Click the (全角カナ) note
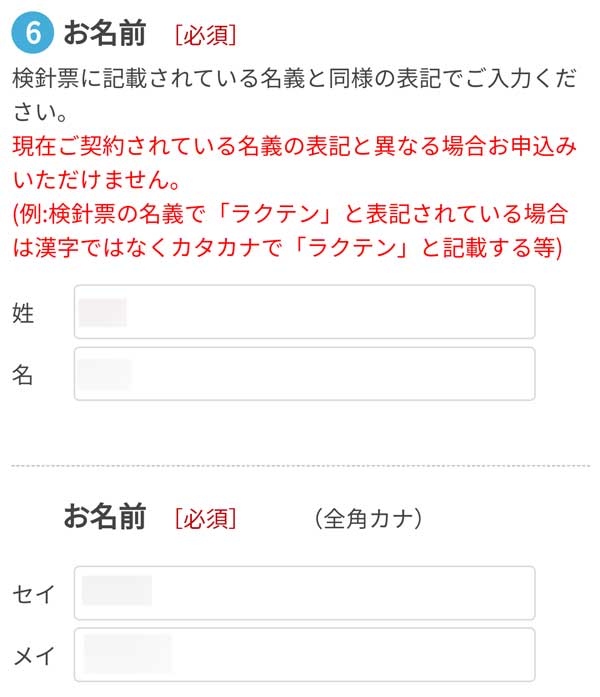Image resolution: width=600 pixels, height=697 pixels. pyautogui.click(x=367, y=518)
